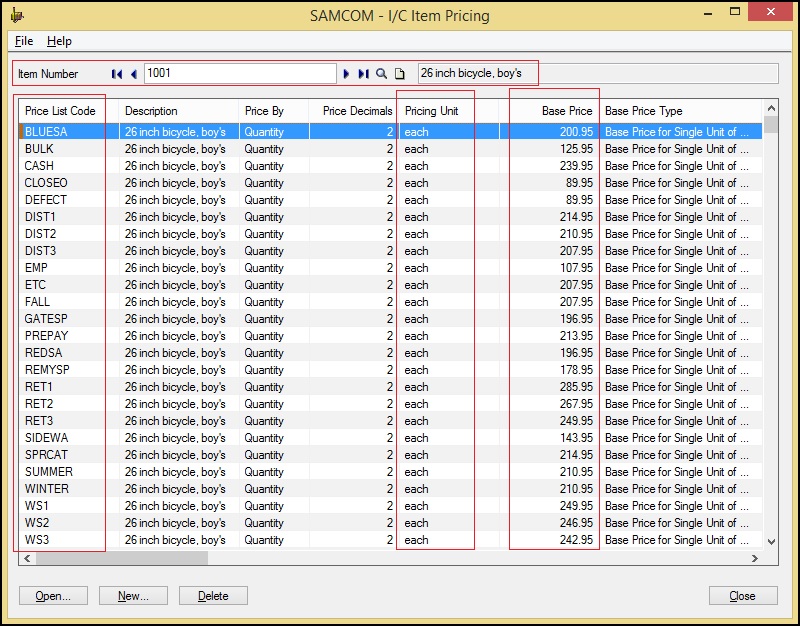The width and height of the screenshot is (800, 626).
Task: Sort by the Price List Code column header
Action: coord(61,111)
